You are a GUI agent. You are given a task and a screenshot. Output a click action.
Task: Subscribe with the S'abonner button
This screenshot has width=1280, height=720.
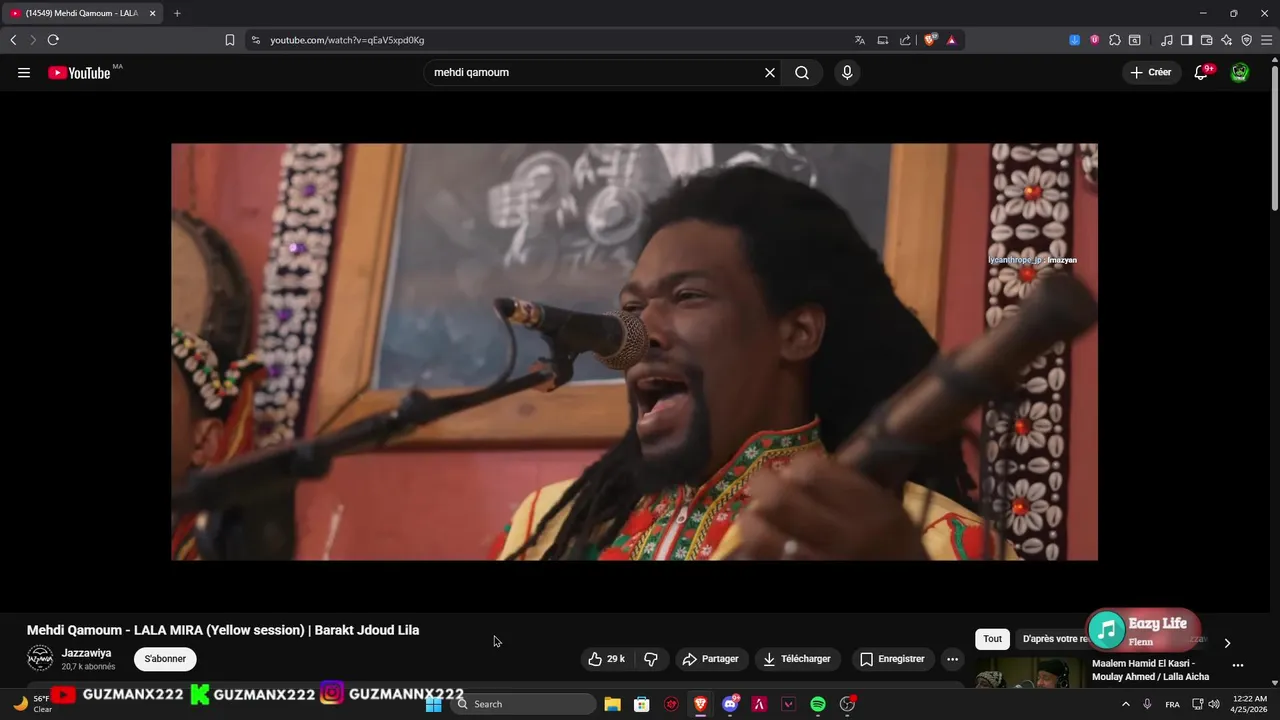[165, 659]
